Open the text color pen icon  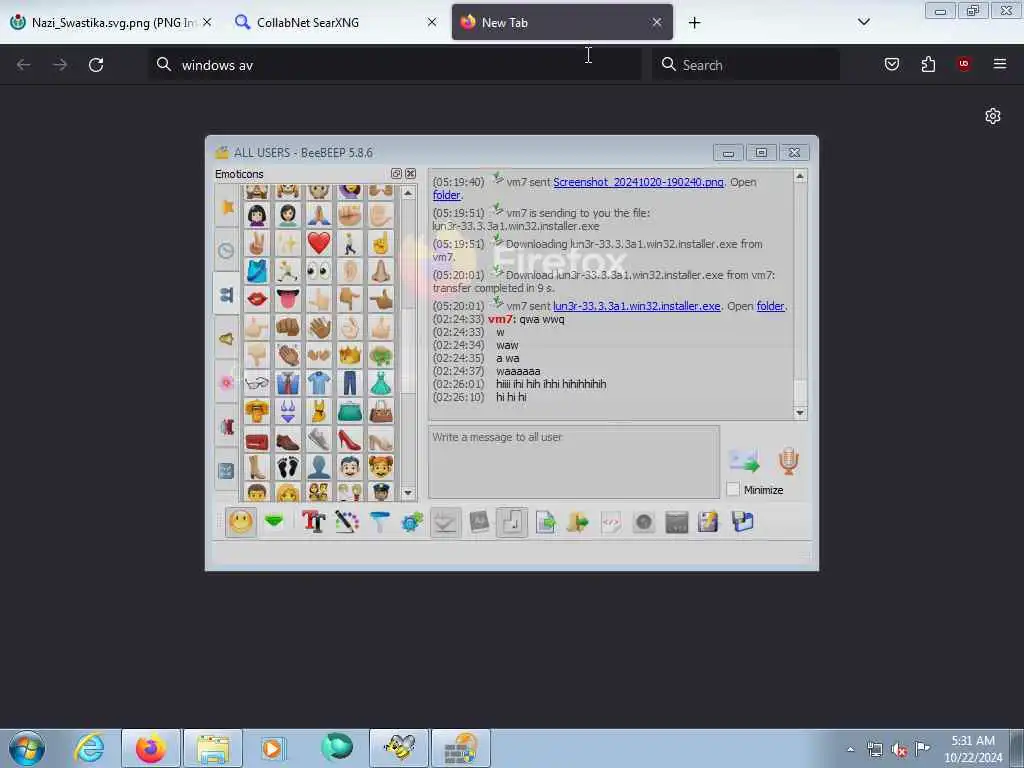click(347, 522)
